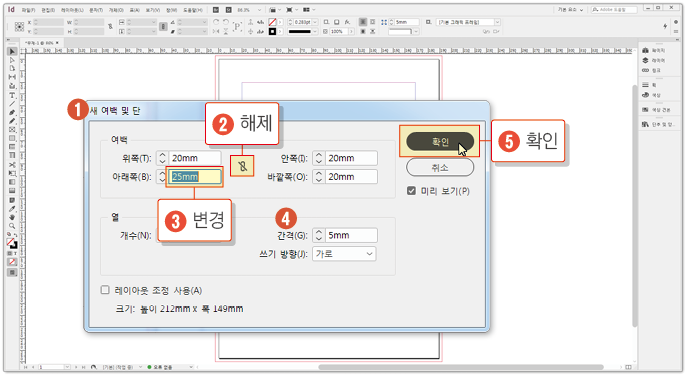
Task: Open the 쓰기 방향 가로 dropdown
Action: tap(344, 254)
